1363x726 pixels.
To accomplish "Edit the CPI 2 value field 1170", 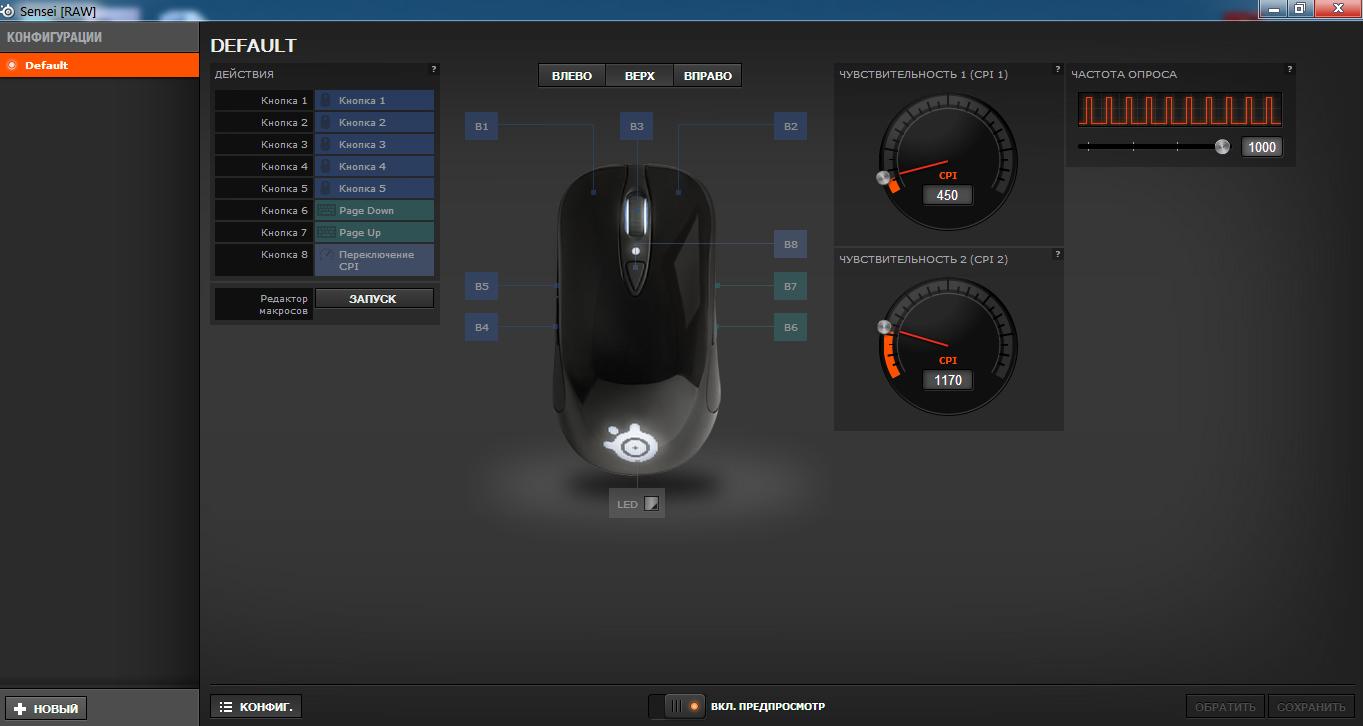I will 947,380.
